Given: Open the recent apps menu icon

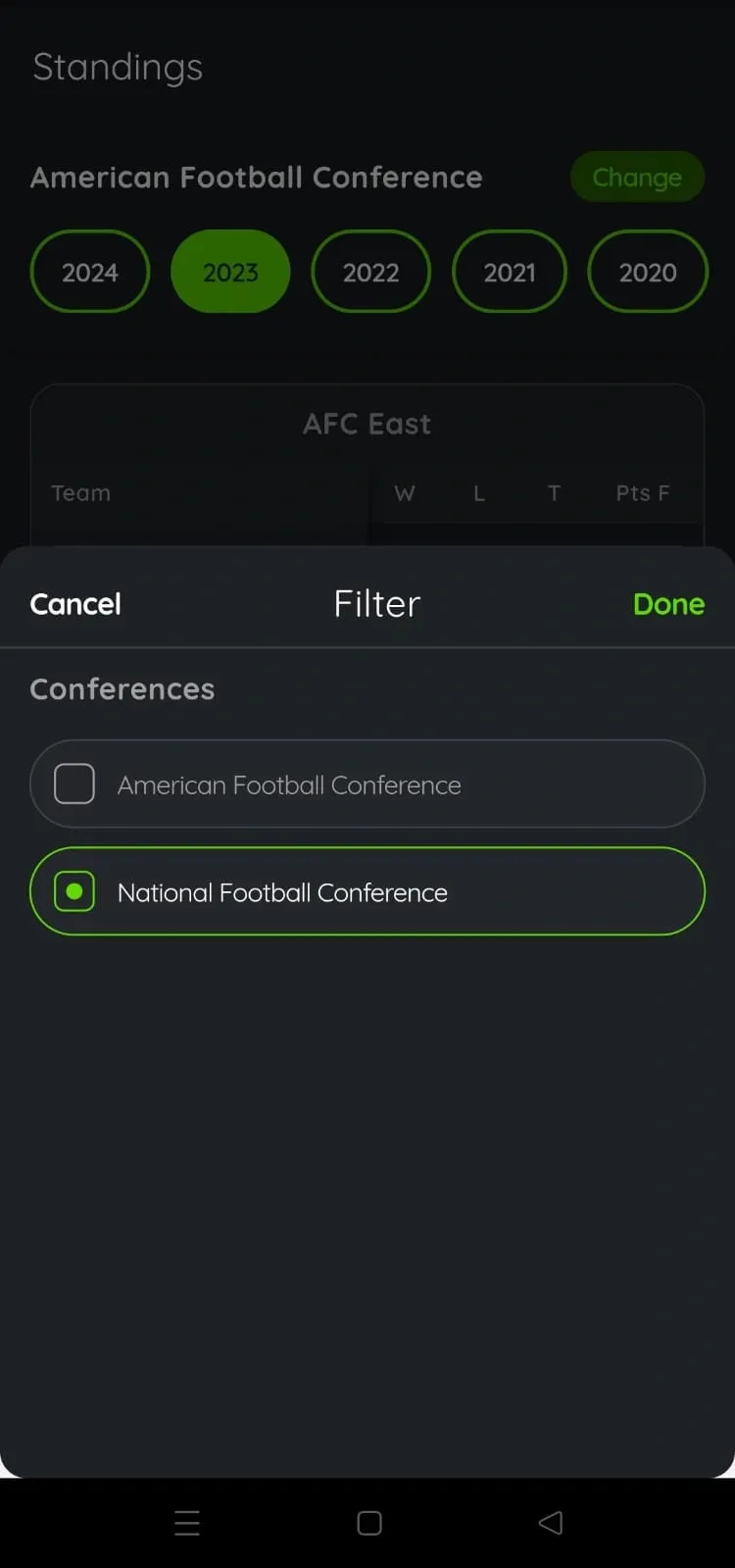Looking at the screenshot, I should tap(187, 1522).
